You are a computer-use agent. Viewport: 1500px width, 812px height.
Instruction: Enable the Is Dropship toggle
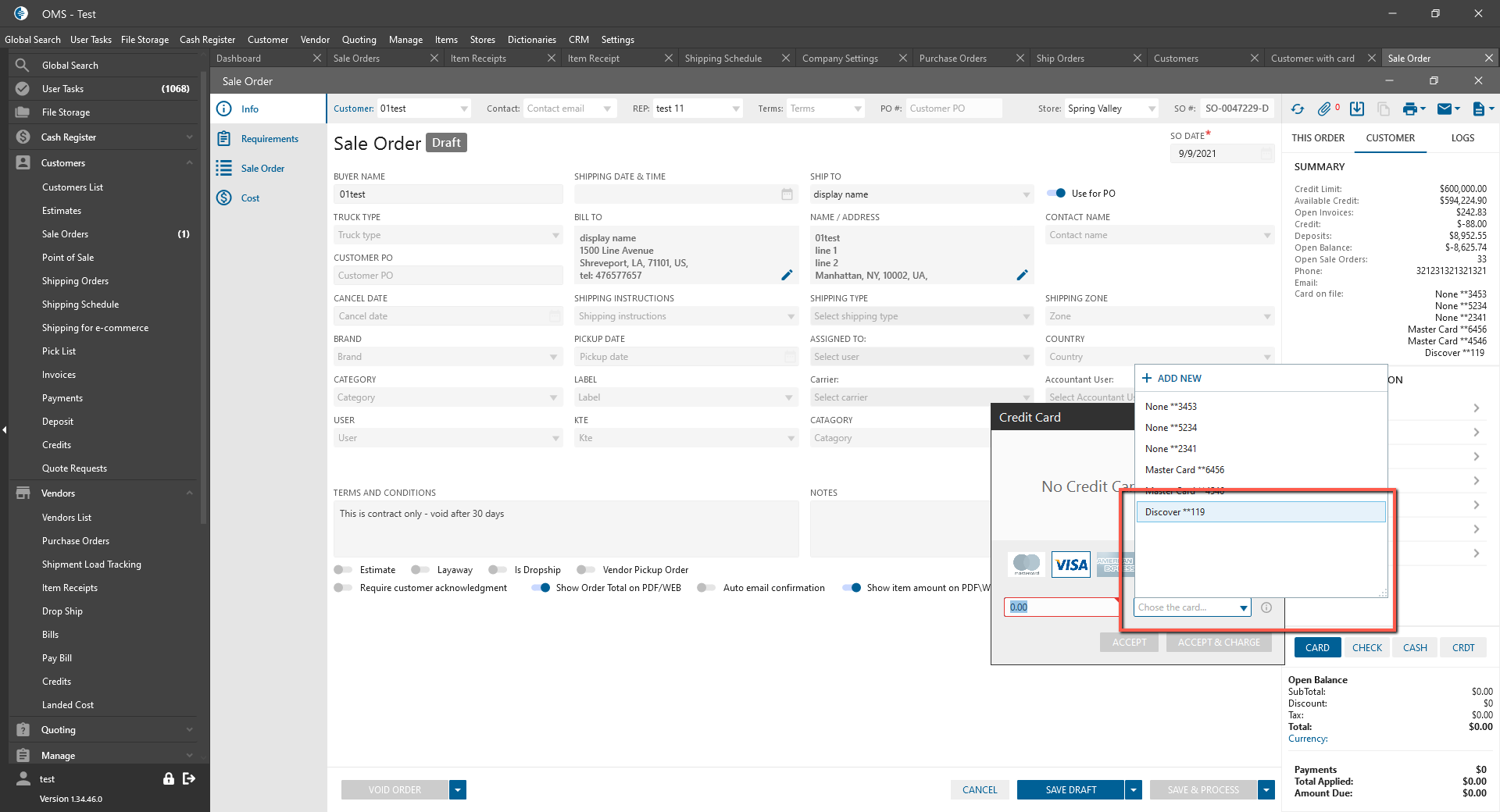(x=497, y=570)
